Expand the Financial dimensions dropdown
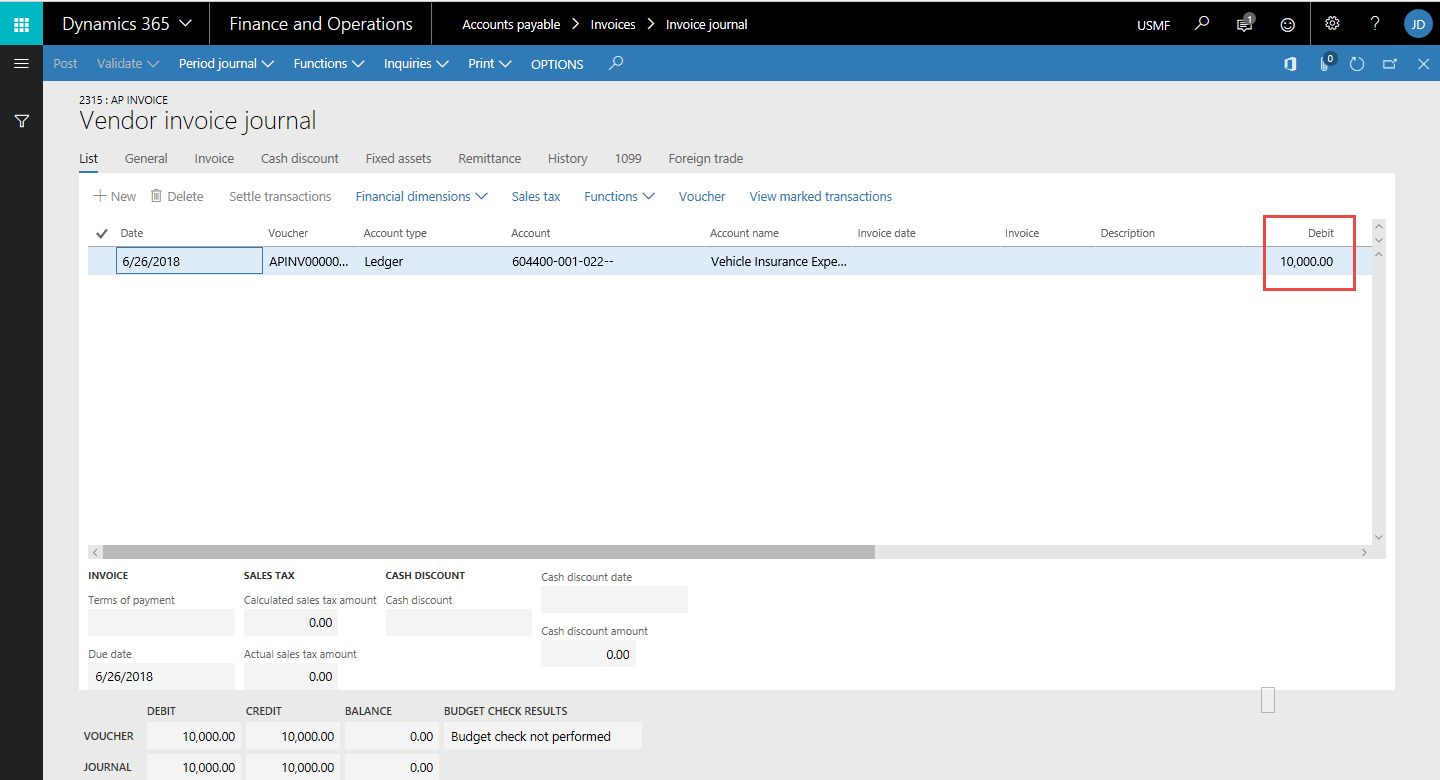 pyautogui.click(x=421, y=196)
